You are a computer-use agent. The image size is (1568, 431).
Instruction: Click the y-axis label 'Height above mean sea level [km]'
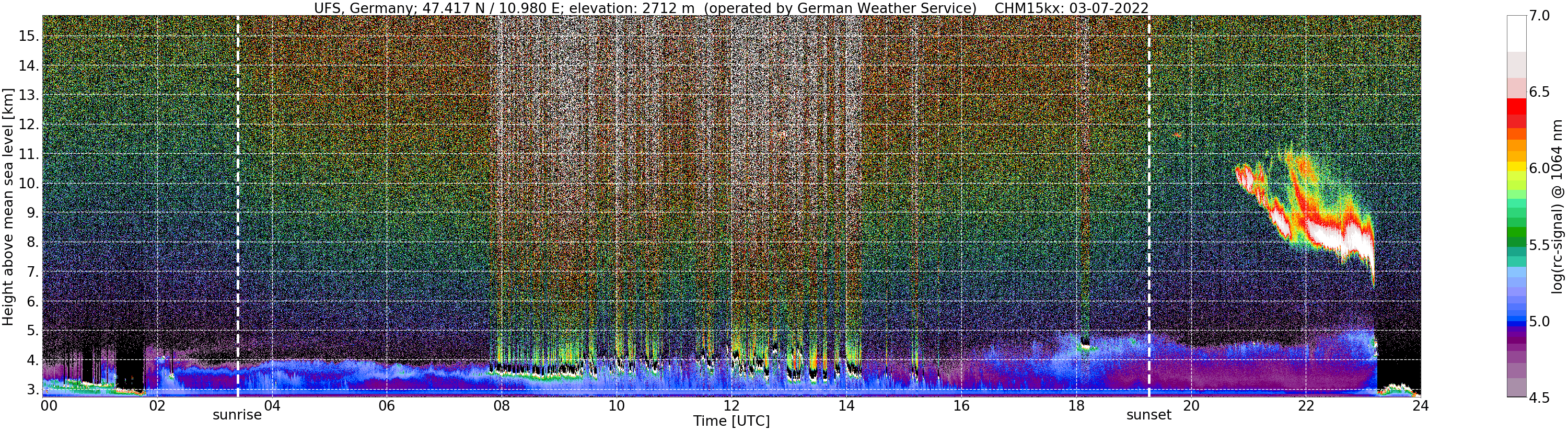tap(8, 206)
